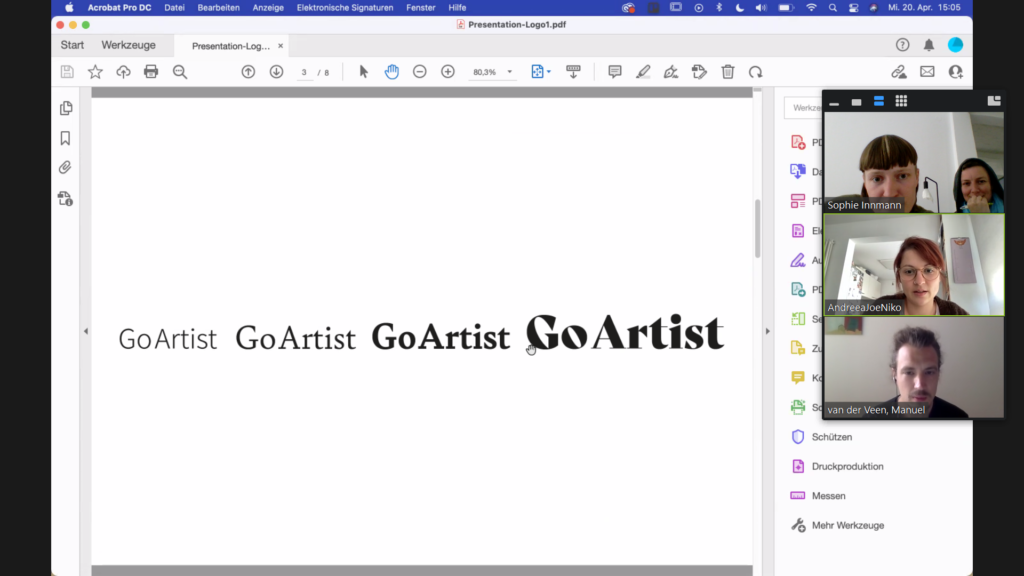
Task: Open help via question mark icon
Action: [x=903, y=44]
